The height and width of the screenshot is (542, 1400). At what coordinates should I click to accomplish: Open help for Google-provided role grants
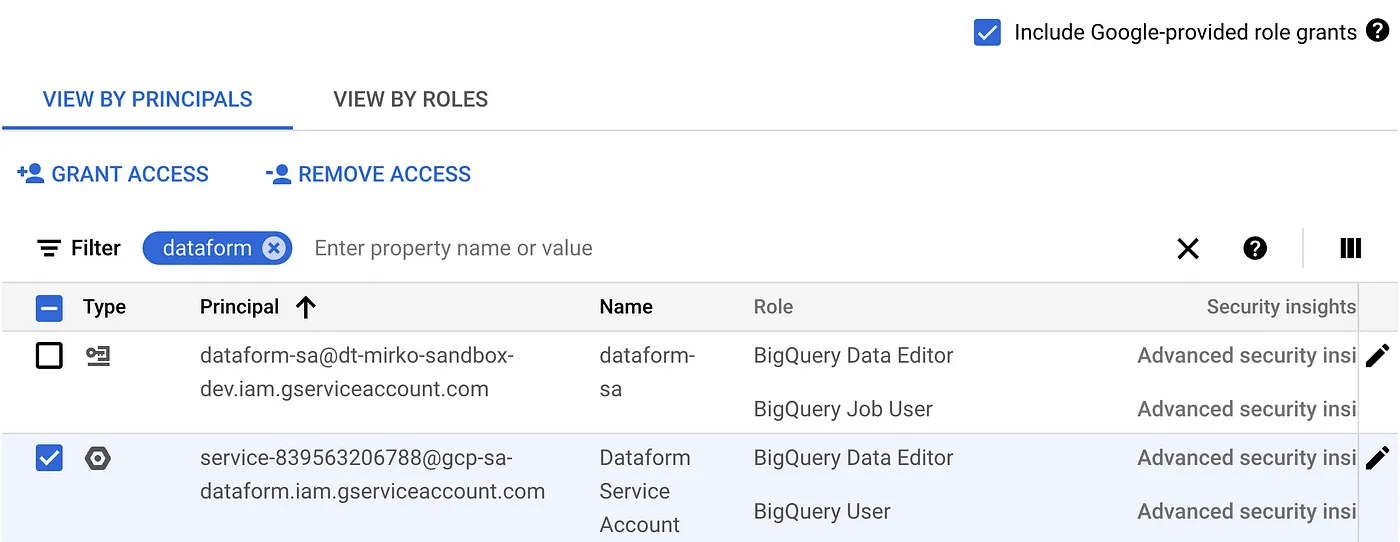[1377, 31]
